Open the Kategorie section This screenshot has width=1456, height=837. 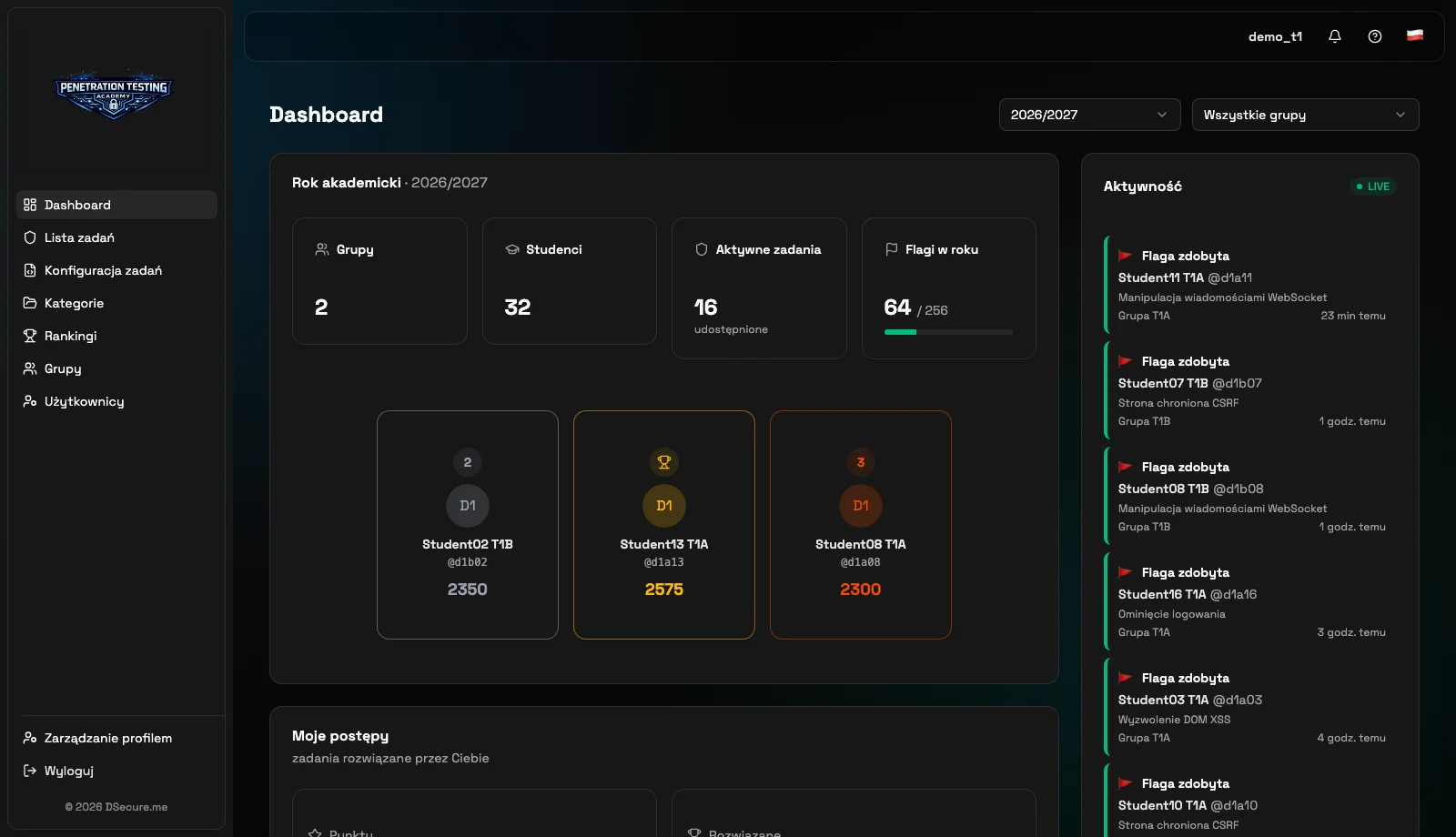tap(116, 303)
